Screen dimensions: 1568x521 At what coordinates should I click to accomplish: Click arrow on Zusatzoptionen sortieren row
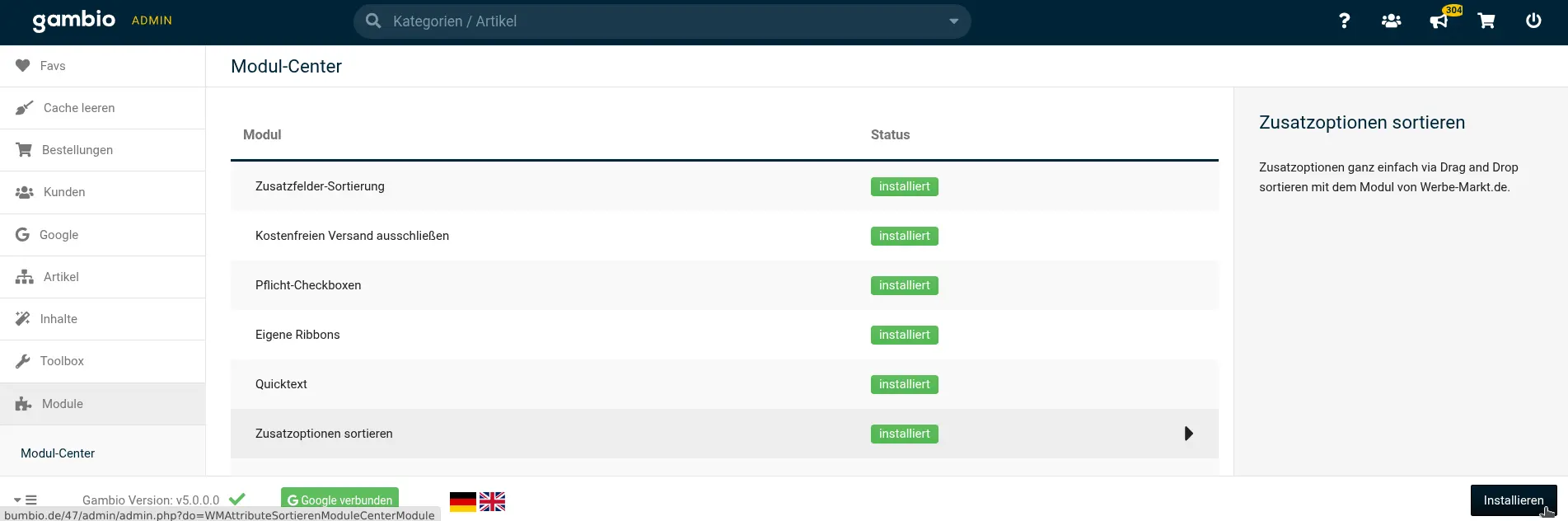pos(1188,434)
